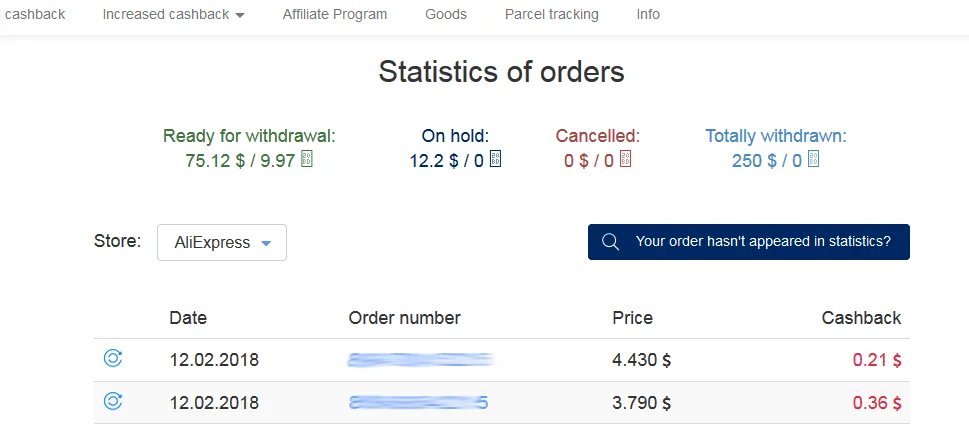Click the bonus icon beside Totally withdrawn amount
The height and width of the screenshot is (432, 969).
813,160
